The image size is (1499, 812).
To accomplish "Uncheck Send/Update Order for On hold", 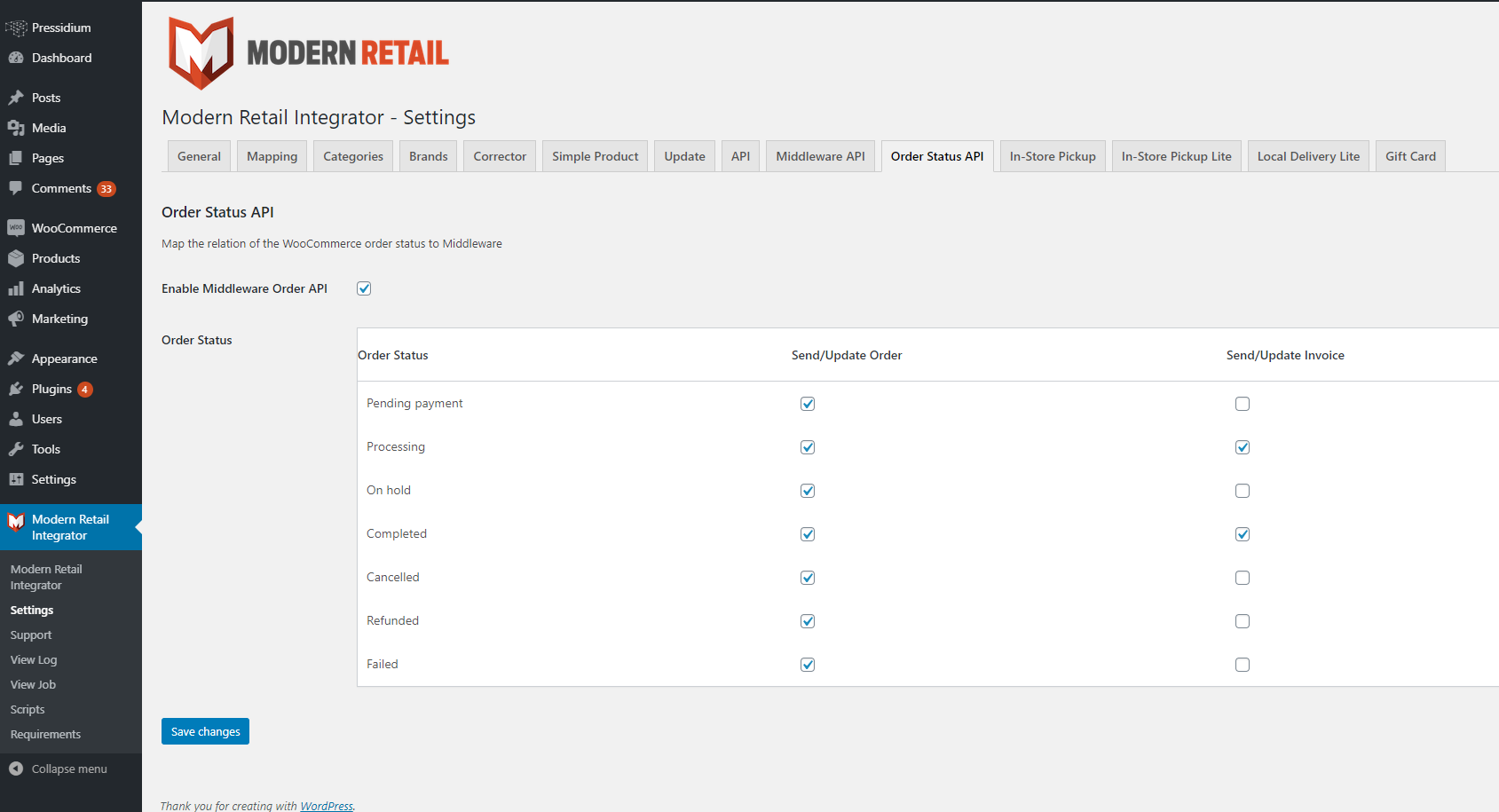I will tap(808, 491).
